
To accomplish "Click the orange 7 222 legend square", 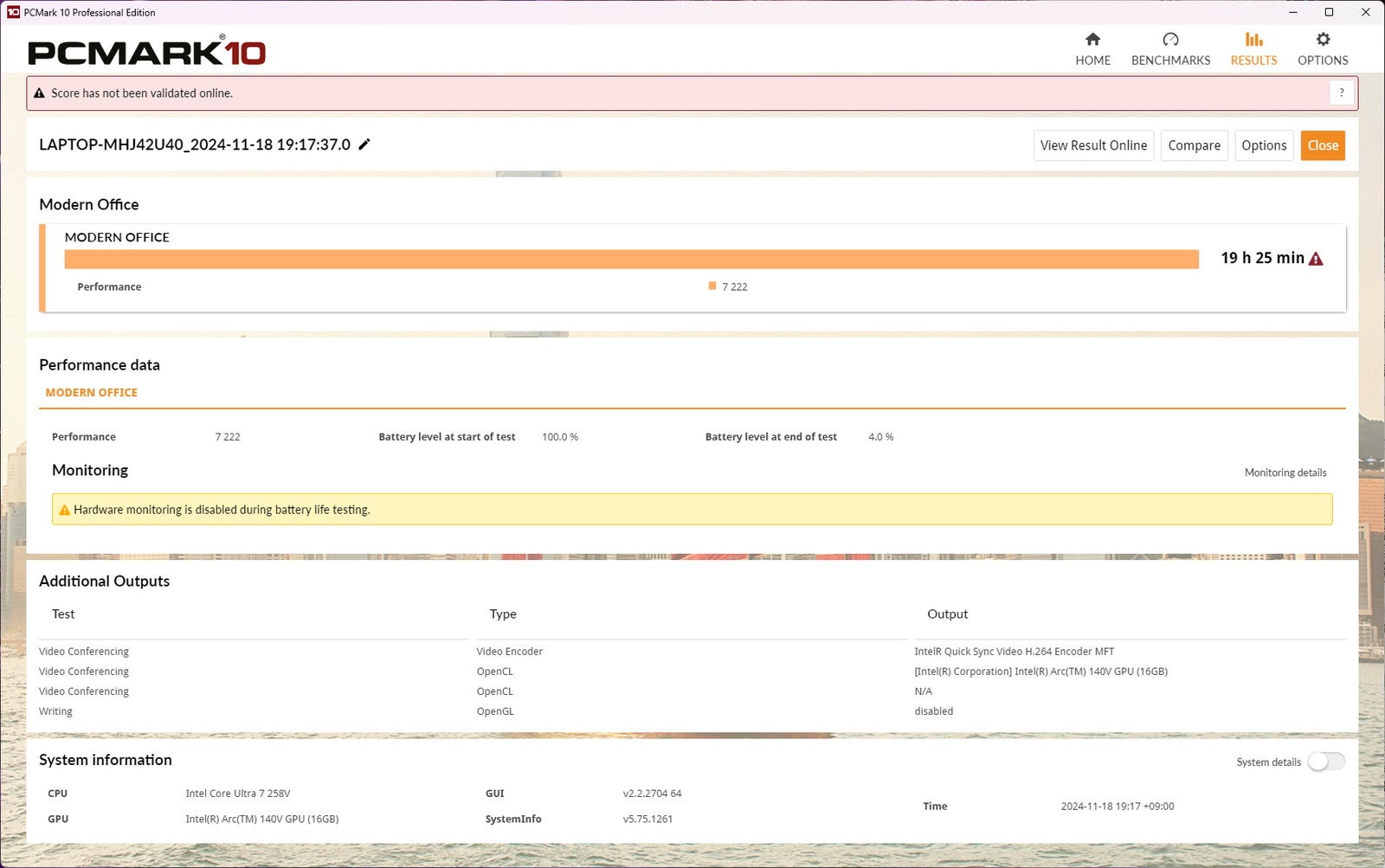I will (712, 286).
